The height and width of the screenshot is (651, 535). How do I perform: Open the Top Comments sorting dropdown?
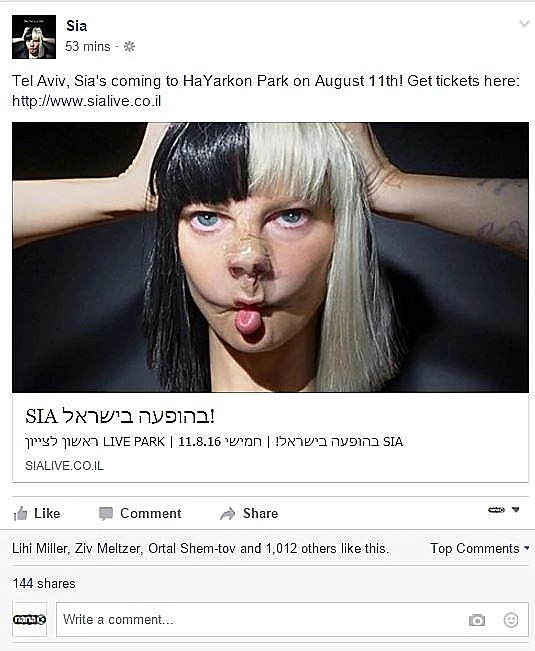point(480,548)
